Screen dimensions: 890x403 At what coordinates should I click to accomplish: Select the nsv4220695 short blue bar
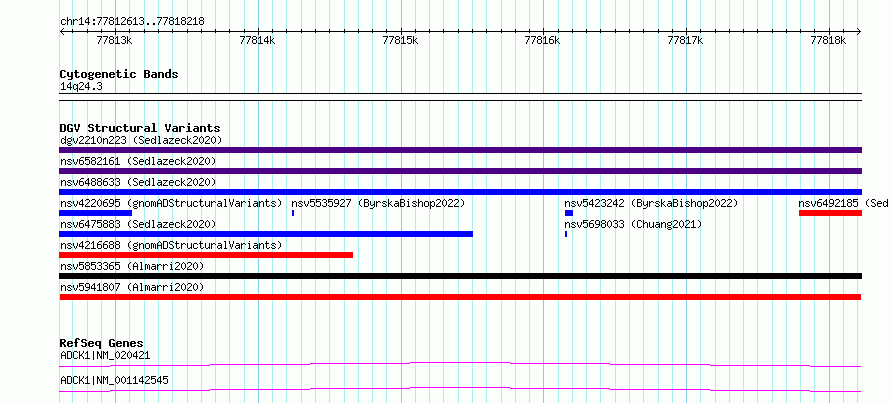[95, 213]
